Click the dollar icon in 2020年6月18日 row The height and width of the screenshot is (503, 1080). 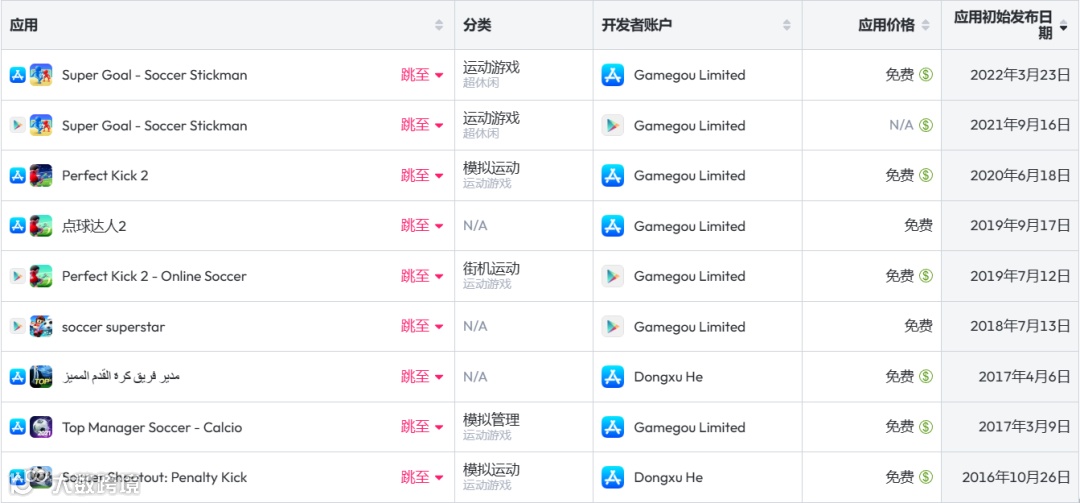coord(926,176)
